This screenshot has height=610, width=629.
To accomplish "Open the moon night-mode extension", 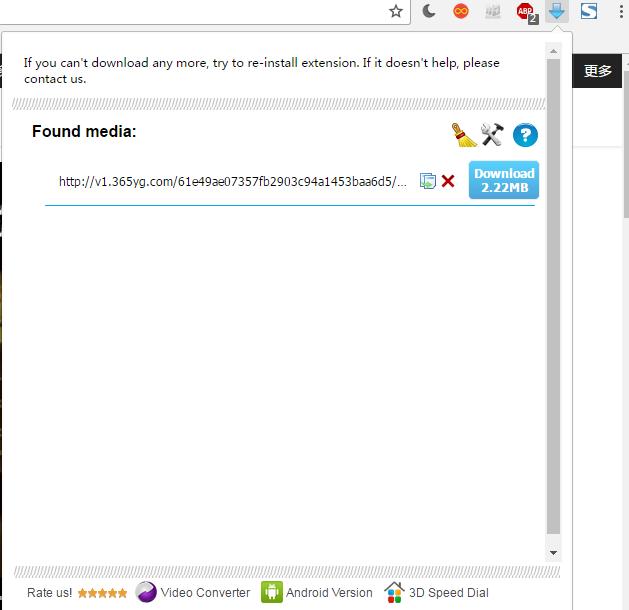I will (429, 11).
